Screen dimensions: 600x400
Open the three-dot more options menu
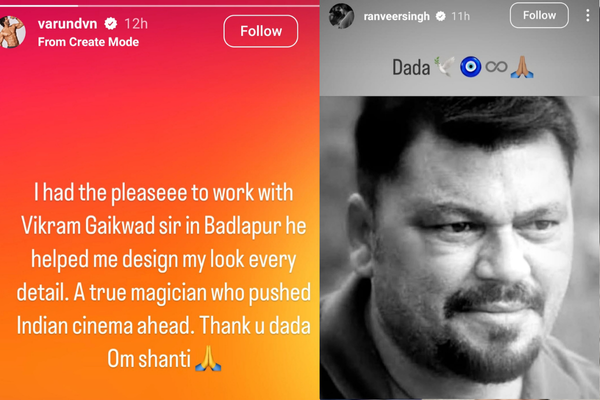[x=586, y=15]
